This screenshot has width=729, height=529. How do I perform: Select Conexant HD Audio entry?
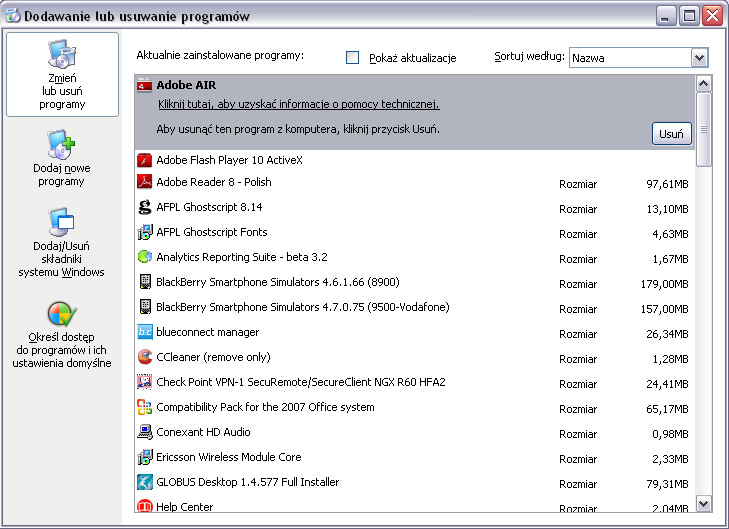tap(415, 433)
